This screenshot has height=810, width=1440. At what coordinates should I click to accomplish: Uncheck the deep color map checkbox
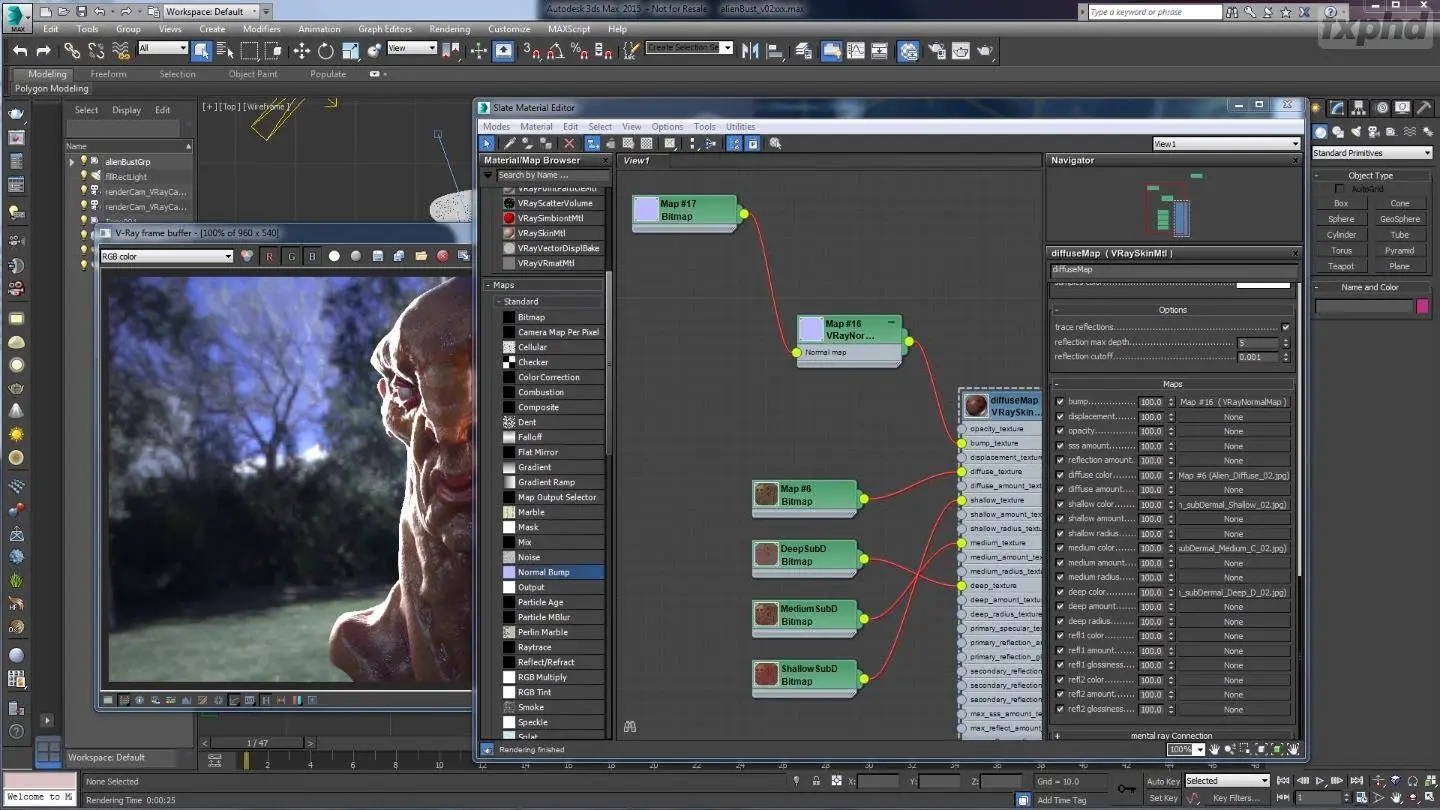click(x=1060, y=592)
